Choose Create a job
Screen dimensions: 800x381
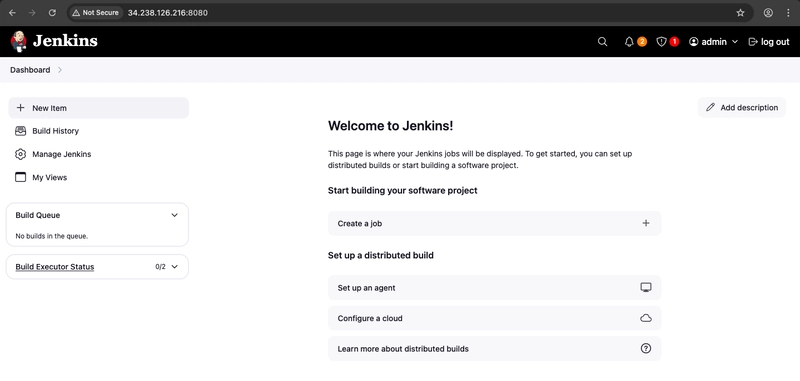coord(494,223)
